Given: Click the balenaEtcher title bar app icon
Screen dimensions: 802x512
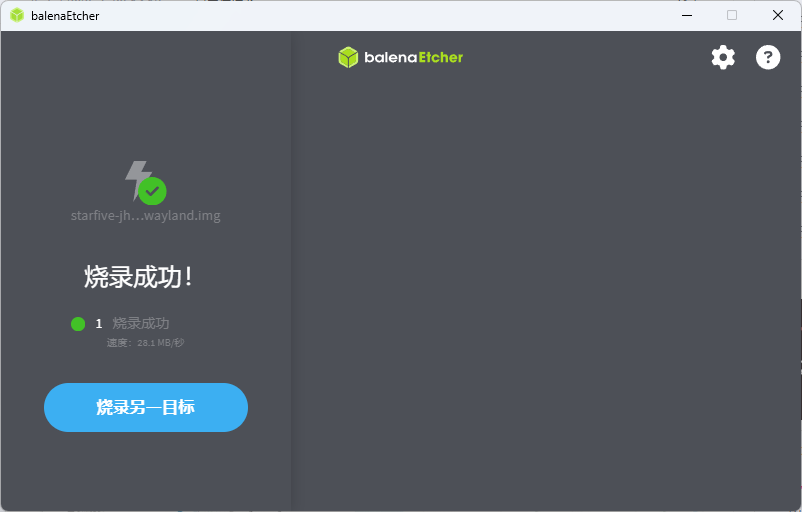Looking at the screenshot, I should (x=17, y=15).
